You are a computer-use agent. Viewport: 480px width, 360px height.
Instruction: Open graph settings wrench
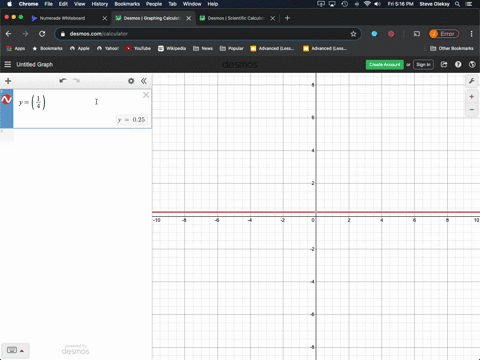tap(472, 81)
